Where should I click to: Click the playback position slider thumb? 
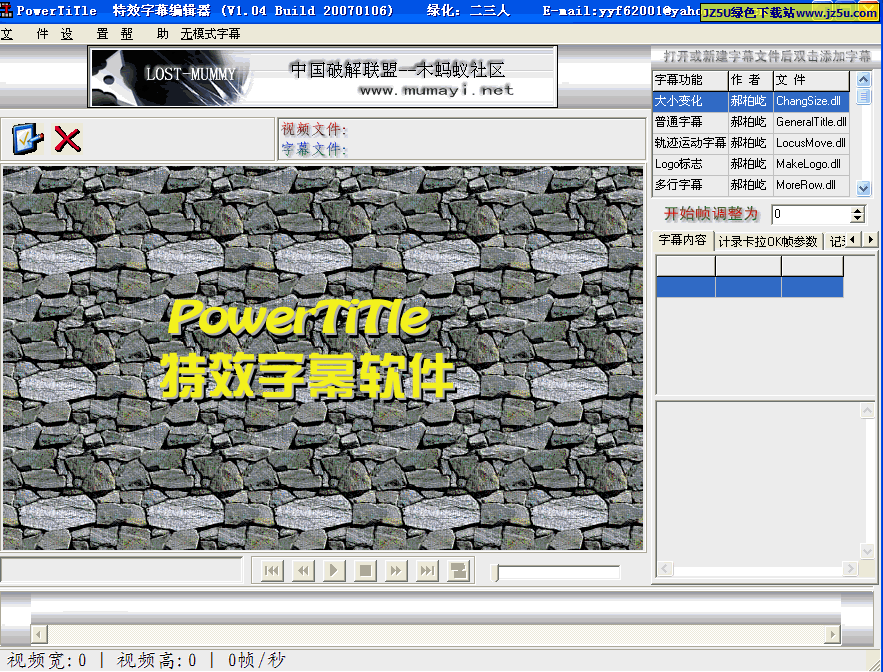point(494,572)
